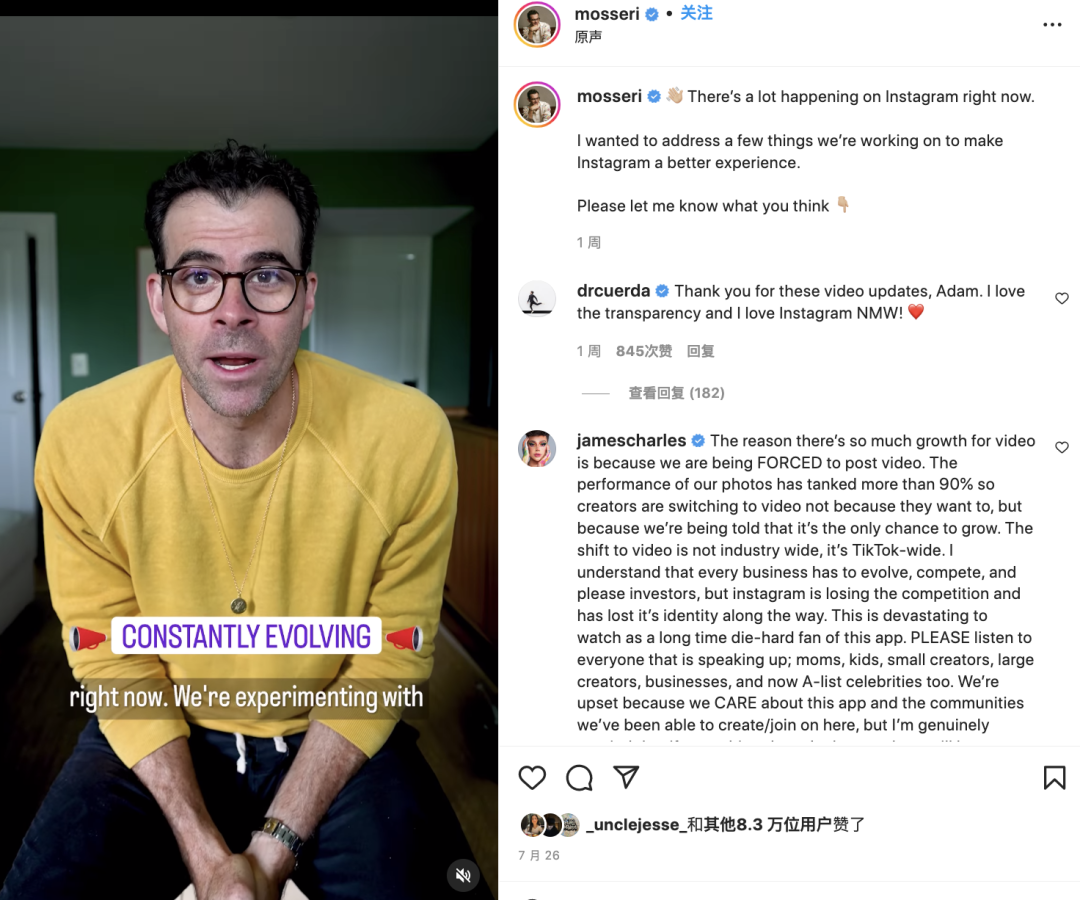This screenshot has height=900, width=1080.
Task: Open comment bubble icon under the post
Action: click(x=579, y=778)
